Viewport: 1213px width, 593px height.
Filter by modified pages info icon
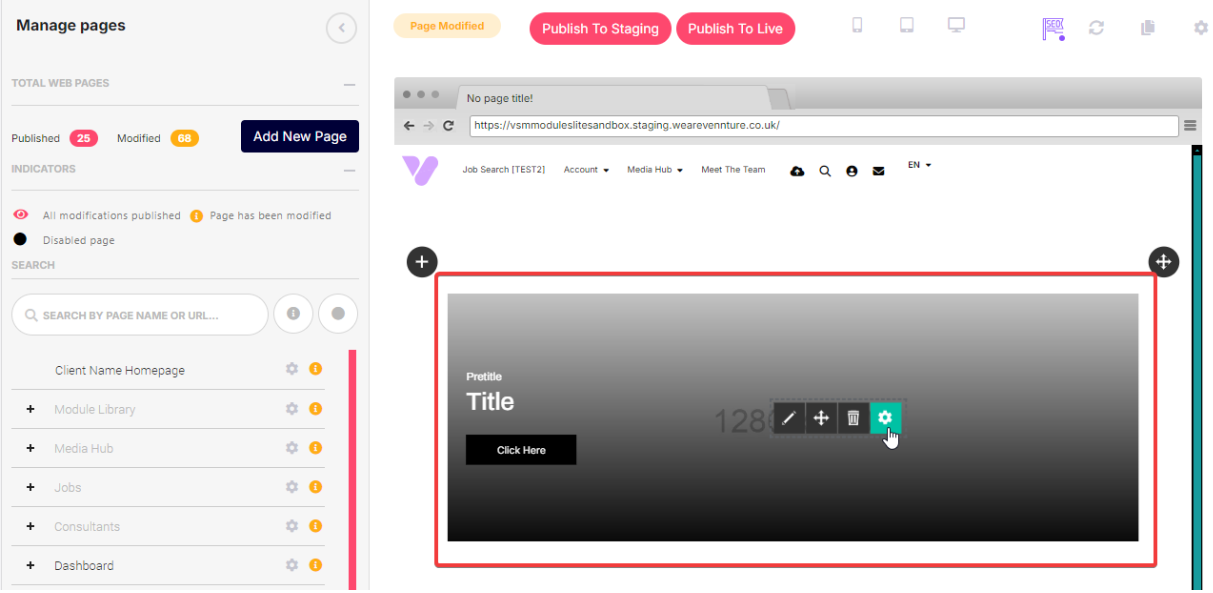pos(293,314)
